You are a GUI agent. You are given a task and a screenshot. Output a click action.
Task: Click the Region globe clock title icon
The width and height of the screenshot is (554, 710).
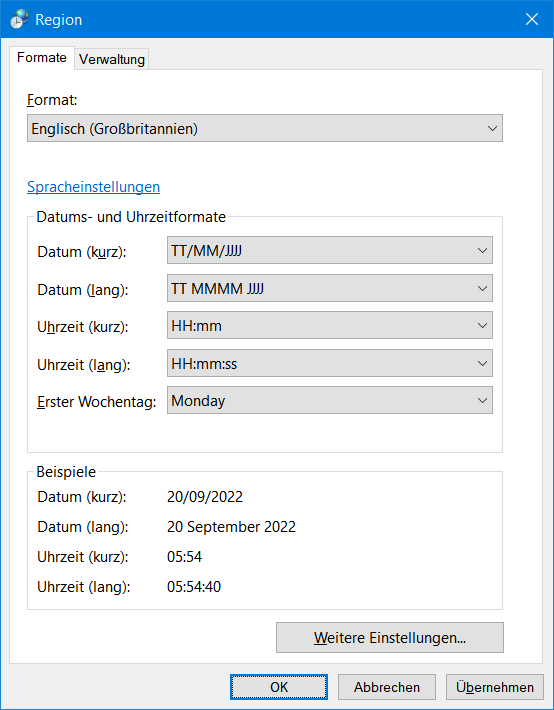(19, 19)
